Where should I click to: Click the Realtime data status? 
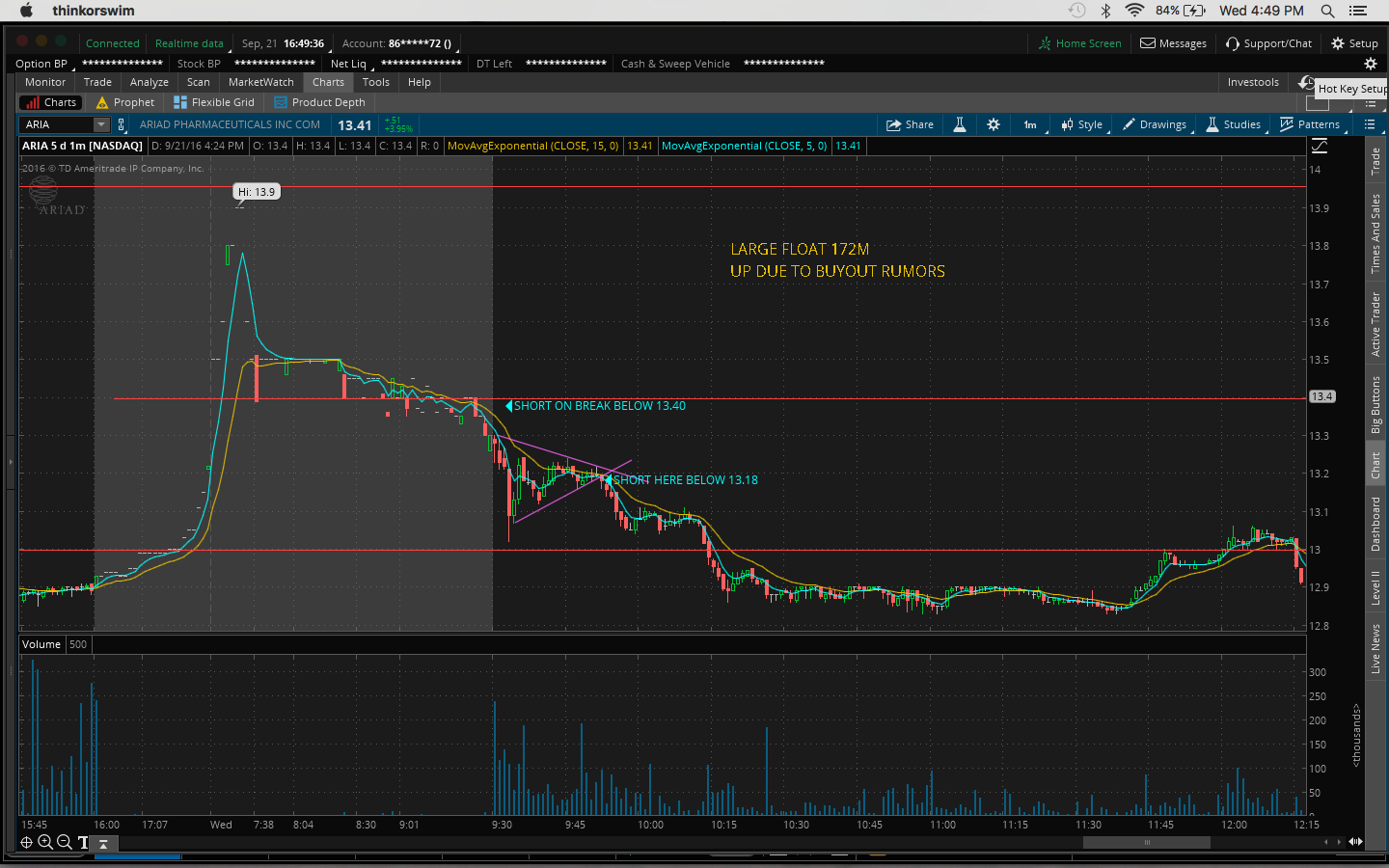(189, 43)
